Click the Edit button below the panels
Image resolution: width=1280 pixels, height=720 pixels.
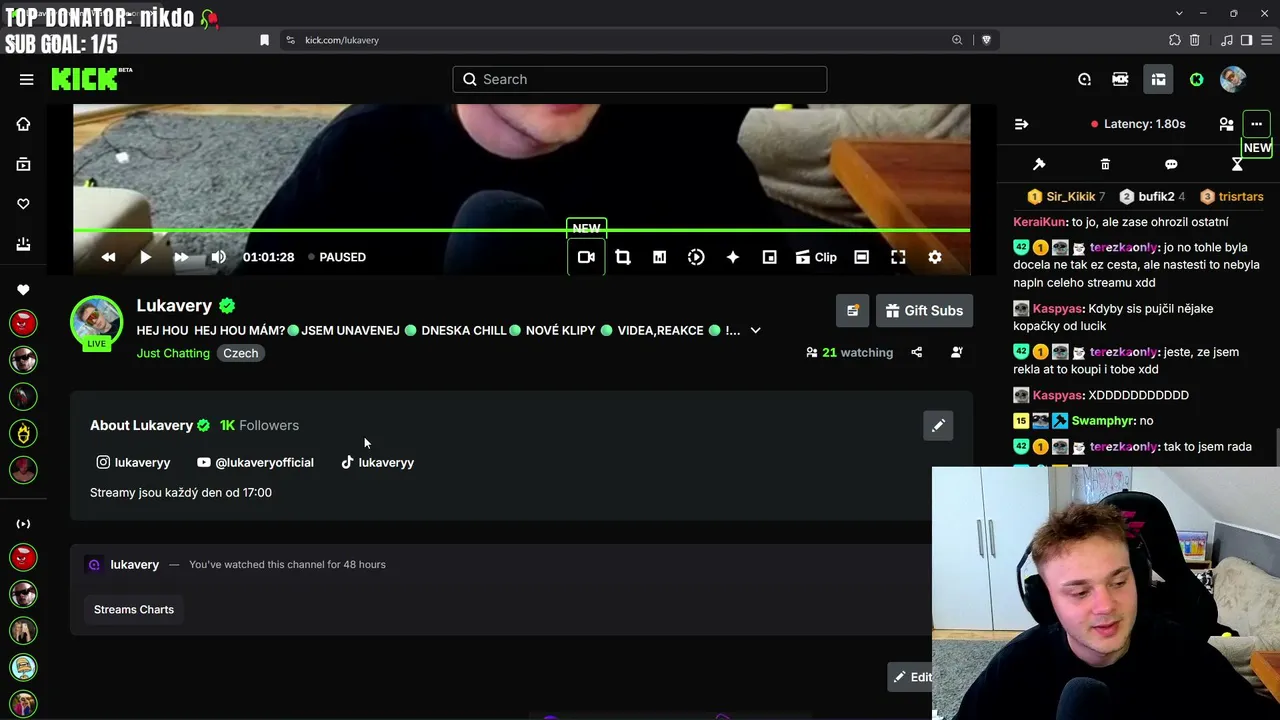click(x=912, y=677)
